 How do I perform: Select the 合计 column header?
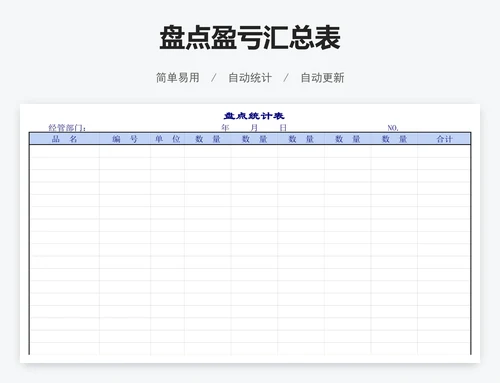coord(444,139)
